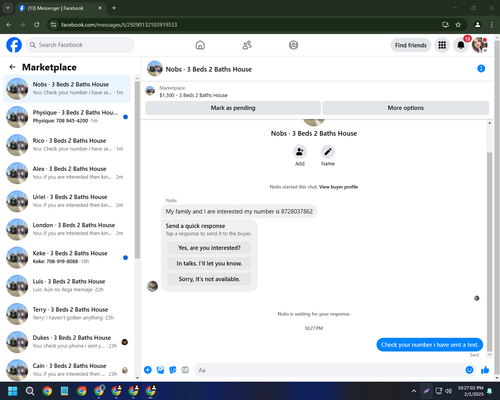Open Terry - 3 Beds 2 Baths House chat
This screenshot has width=500, height=400.
(67, 314)
